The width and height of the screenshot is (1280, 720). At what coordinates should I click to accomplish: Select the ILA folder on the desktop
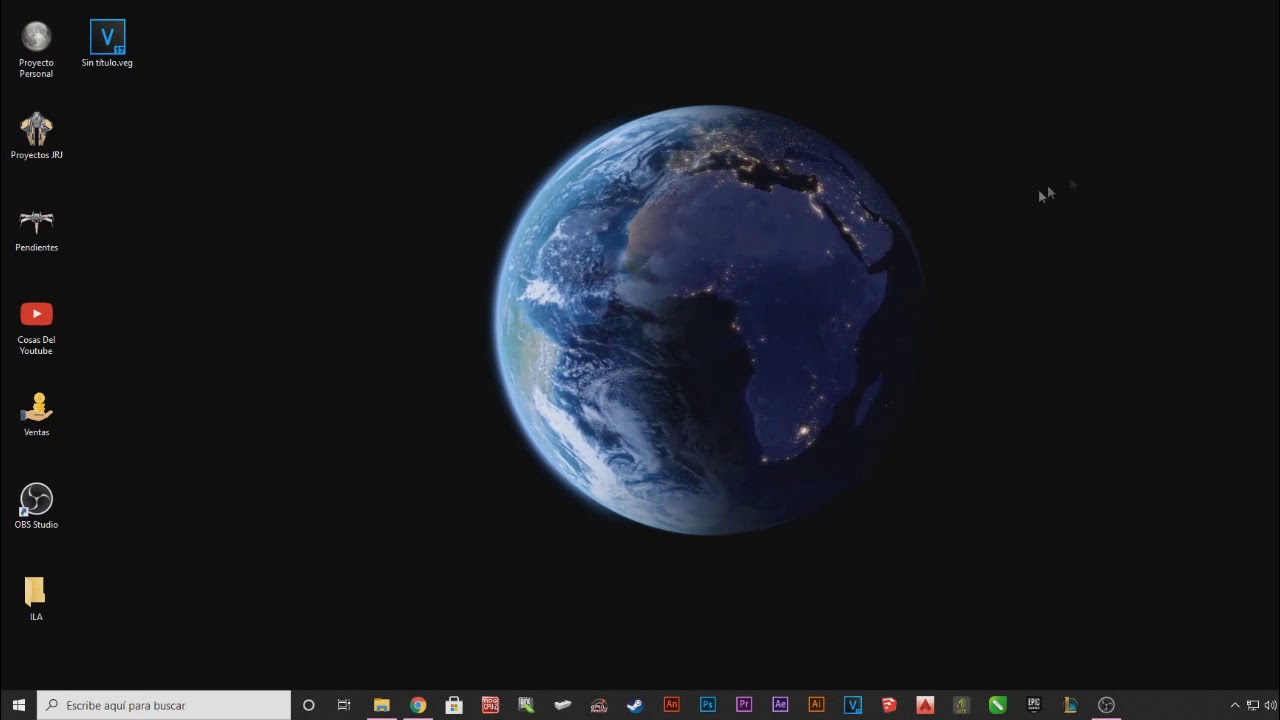(36, 599)
